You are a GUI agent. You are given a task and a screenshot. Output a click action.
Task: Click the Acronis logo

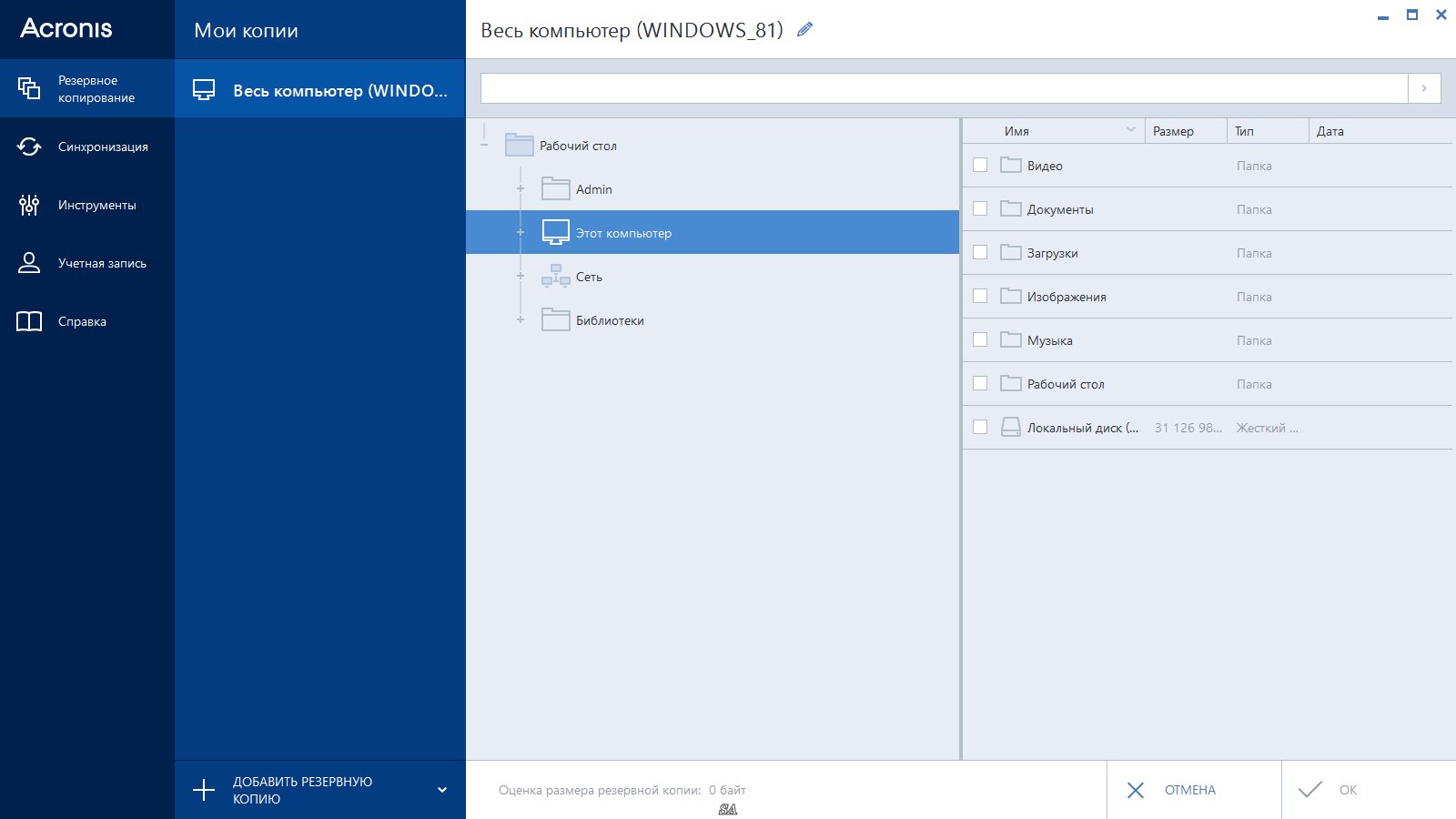66,28
